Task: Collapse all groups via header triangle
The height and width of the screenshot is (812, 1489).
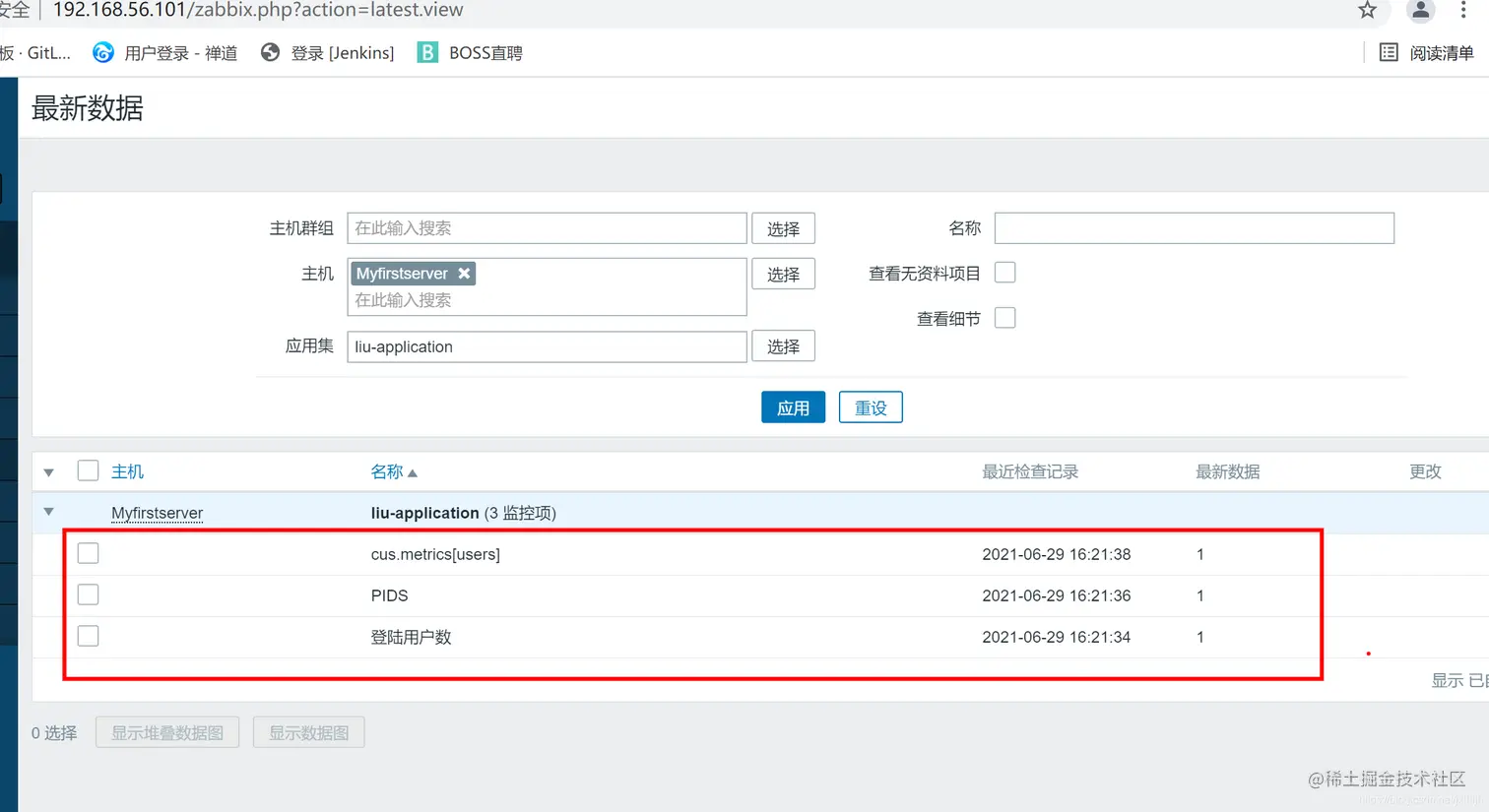Action: tap(48, 472)
